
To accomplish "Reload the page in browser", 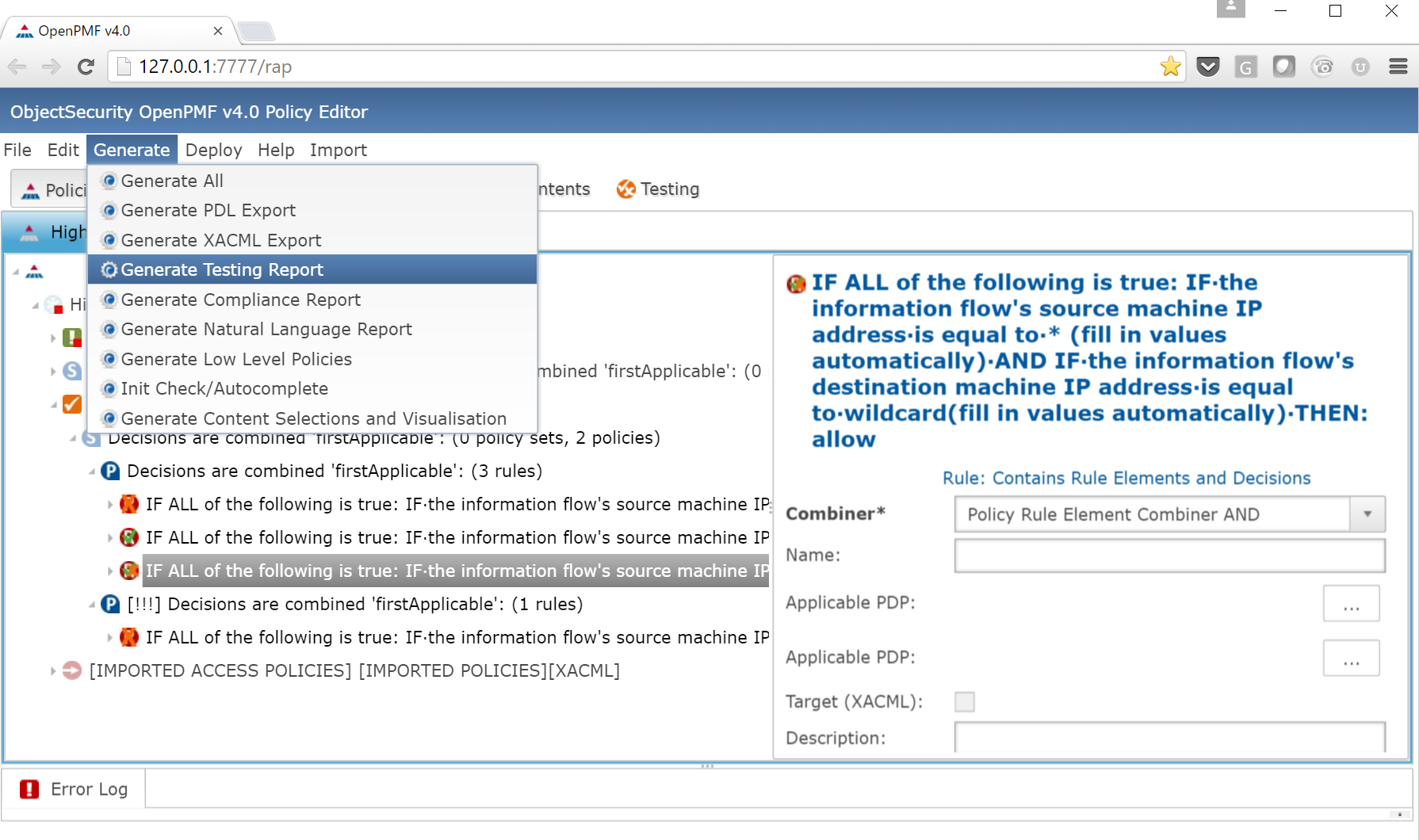I will [86, 67].
